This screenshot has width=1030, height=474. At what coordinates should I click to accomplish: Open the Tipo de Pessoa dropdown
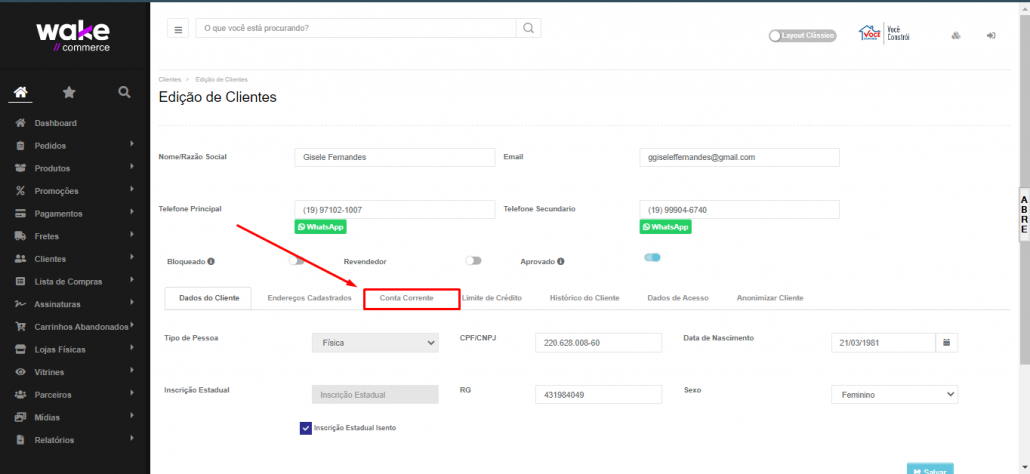(x=375, y=342)
